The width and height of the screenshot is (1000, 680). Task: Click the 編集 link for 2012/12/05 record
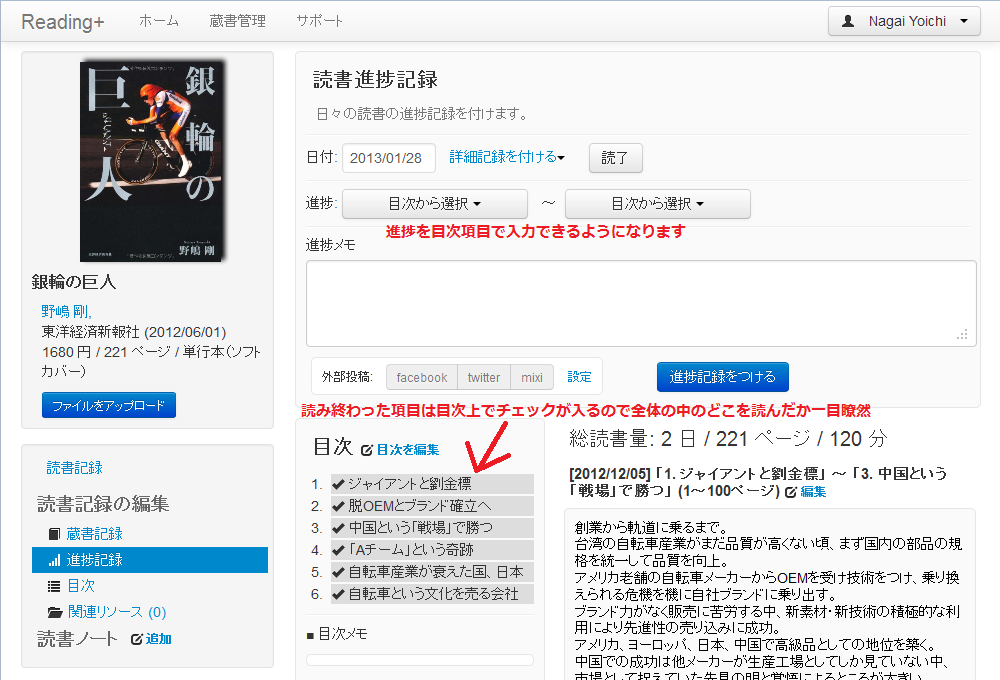point(813,492)
